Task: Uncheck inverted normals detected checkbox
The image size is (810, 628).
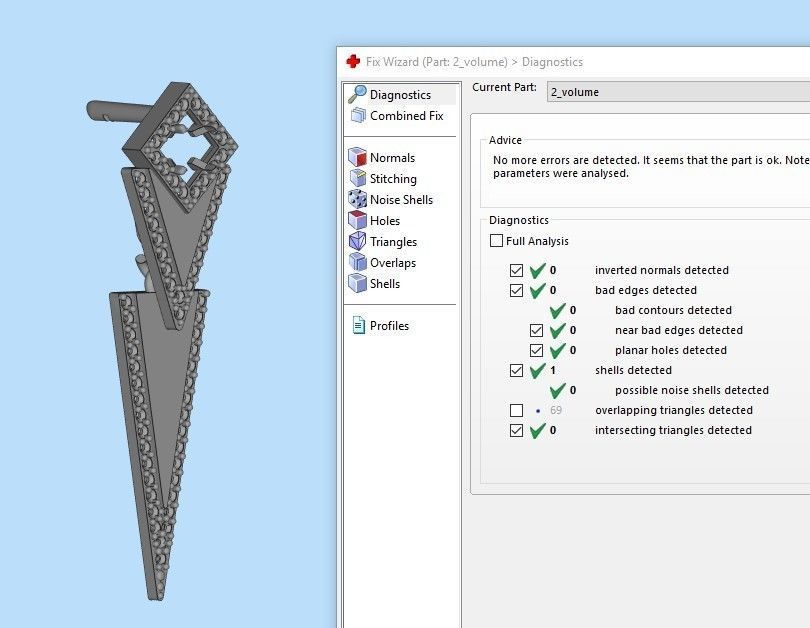Action: 516,270
